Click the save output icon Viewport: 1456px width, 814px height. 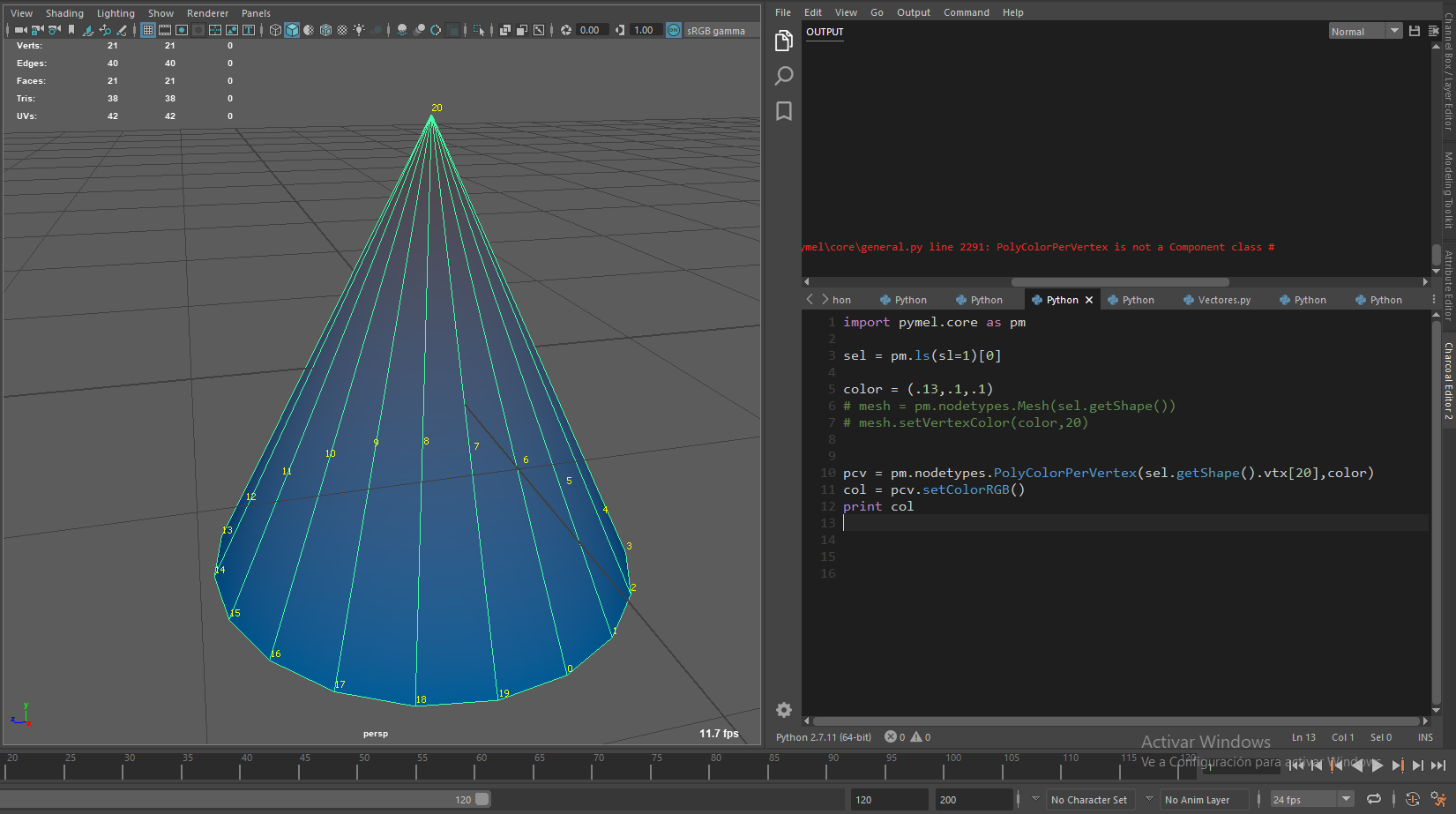point(1415,31)
